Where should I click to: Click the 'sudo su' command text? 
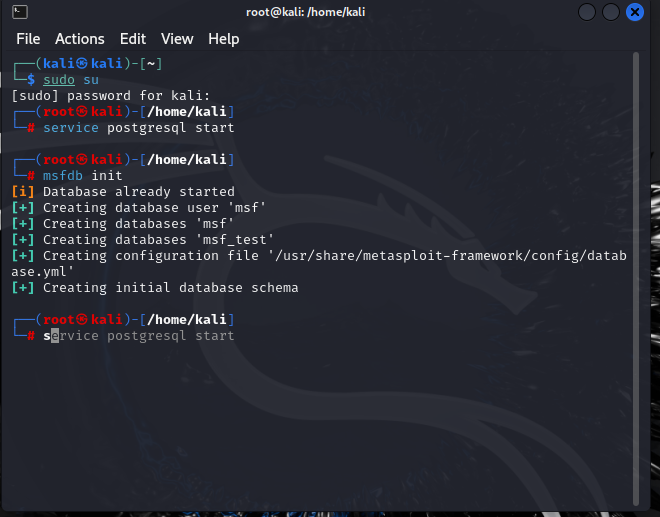point(71,80)
